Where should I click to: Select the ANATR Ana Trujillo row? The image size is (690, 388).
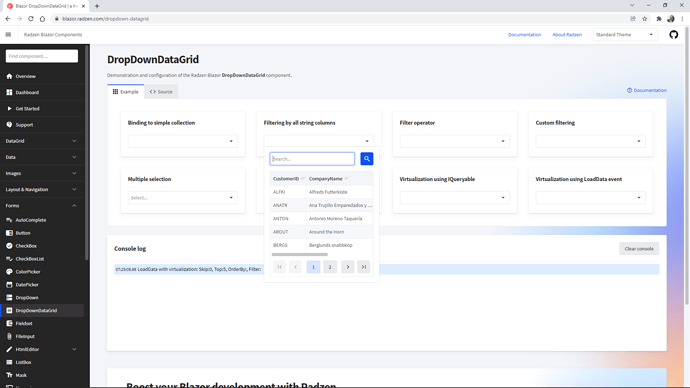click(322, 205)
